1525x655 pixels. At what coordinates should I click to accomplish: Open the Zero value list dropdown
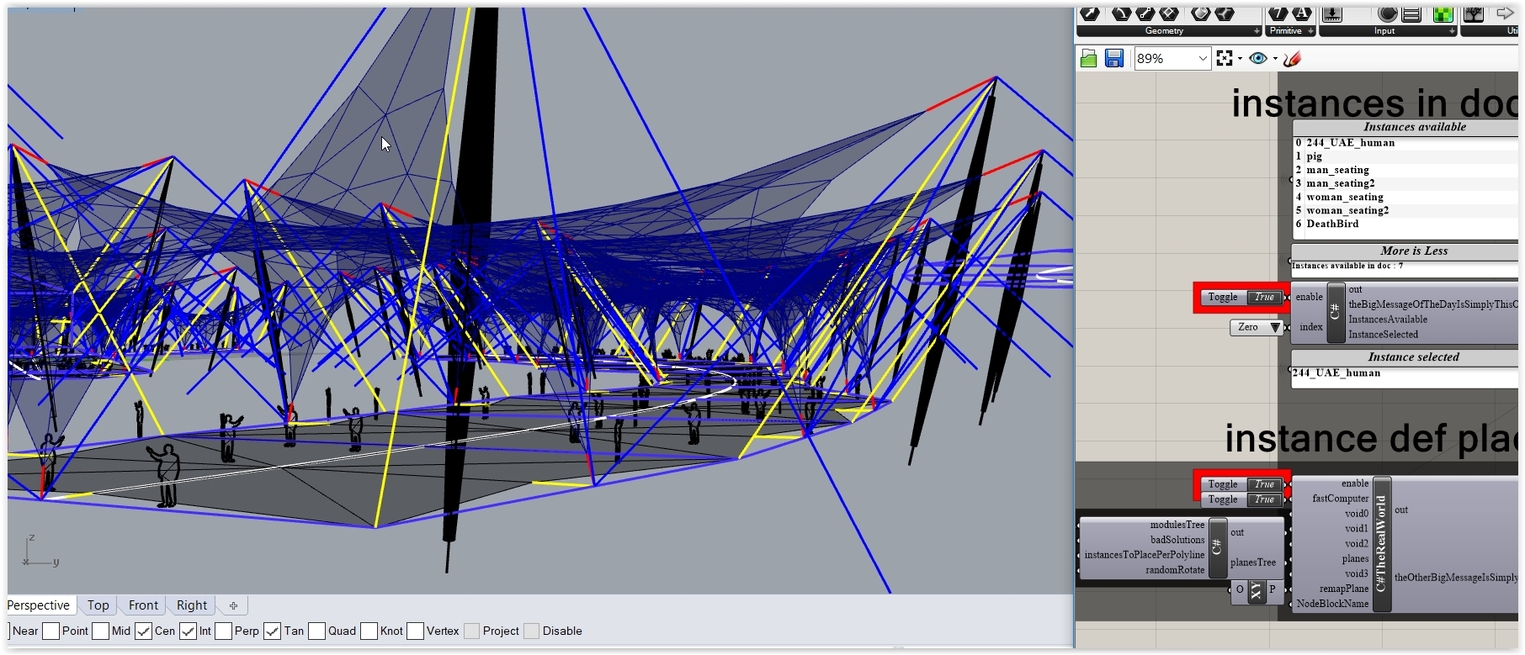tap(1274, 327)
